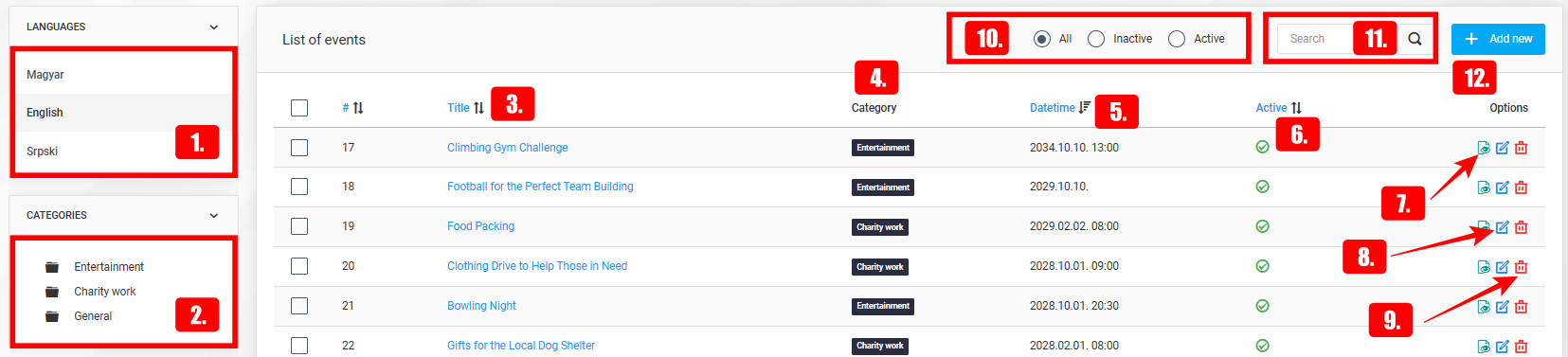
Task: Collapse the Categories panel chevron
Action: coord(213,216)
